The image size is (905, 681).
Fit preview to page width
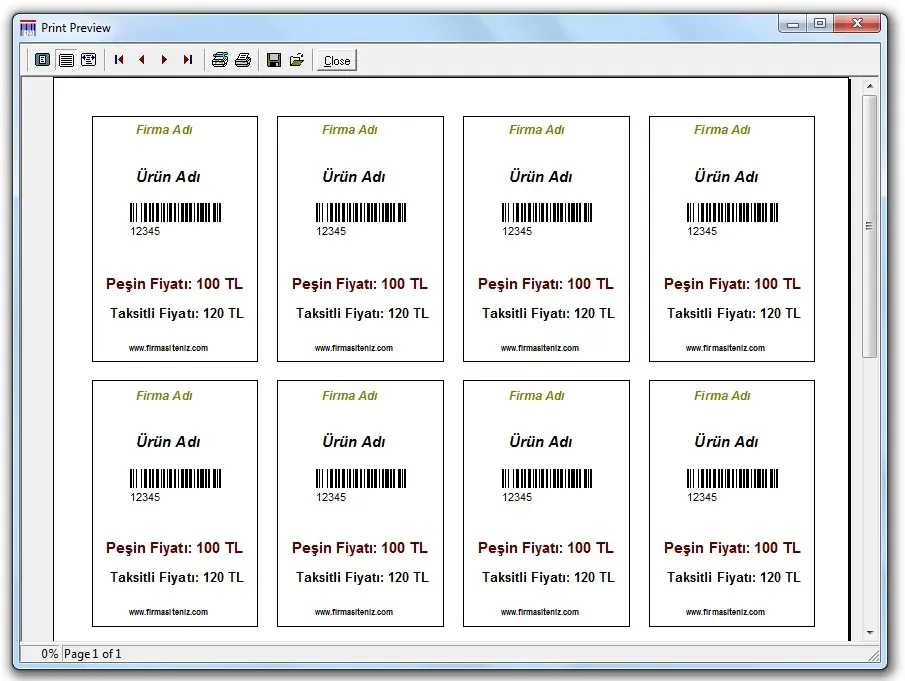pos(89,59)
